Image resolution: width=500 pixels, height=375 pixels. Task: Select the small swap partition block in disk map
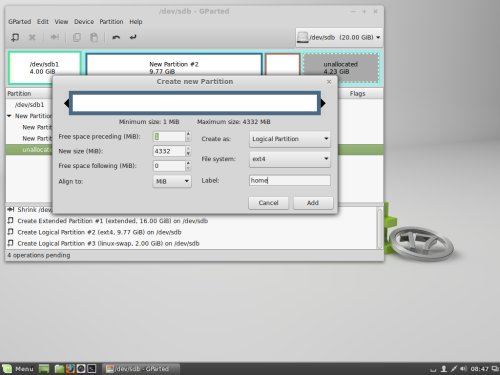tap(283, 64)
